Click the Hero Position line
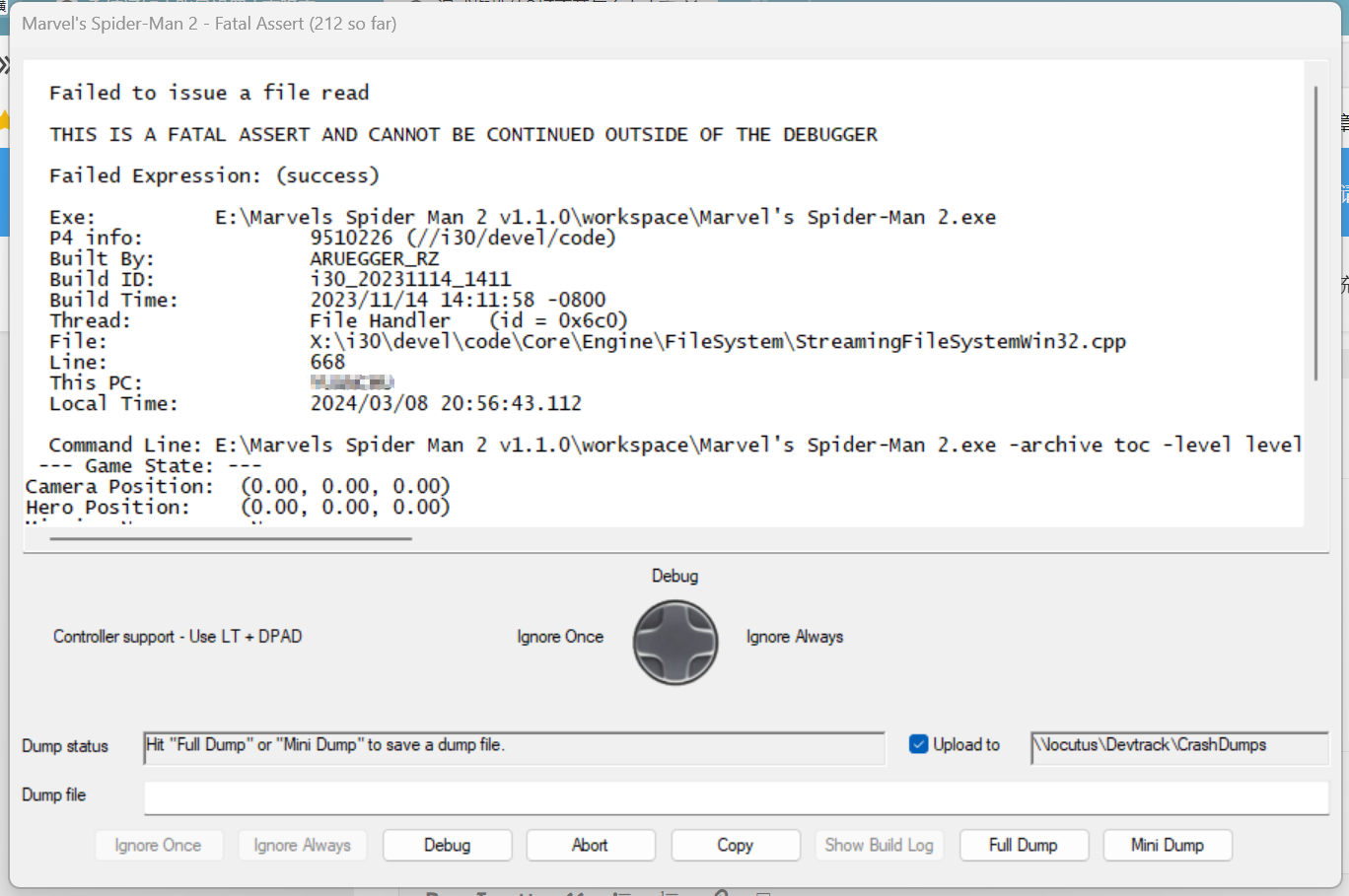Screen dimensions: 1349x896 pyautogui.click(x=238, y=507)
